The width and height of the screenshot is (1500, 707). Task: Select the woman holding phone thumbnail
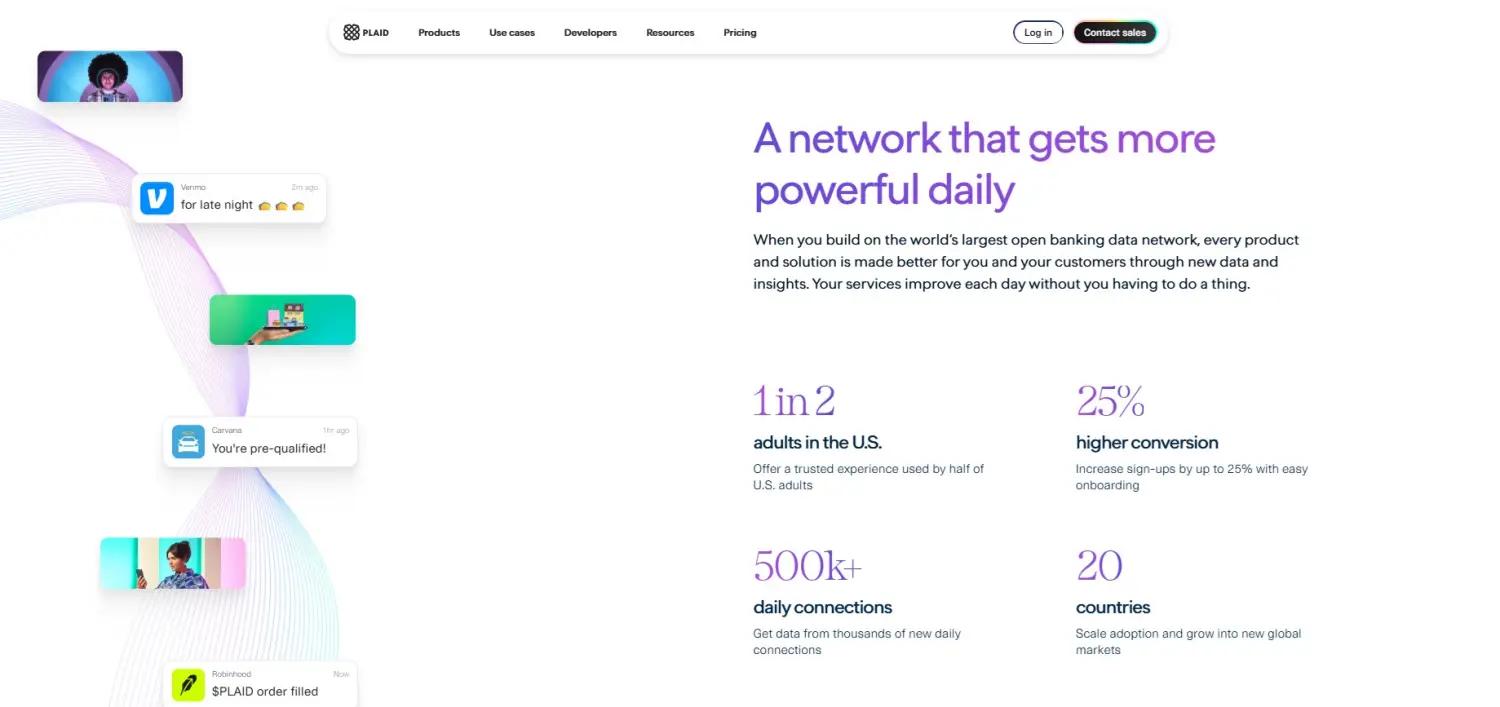(172, 563)
